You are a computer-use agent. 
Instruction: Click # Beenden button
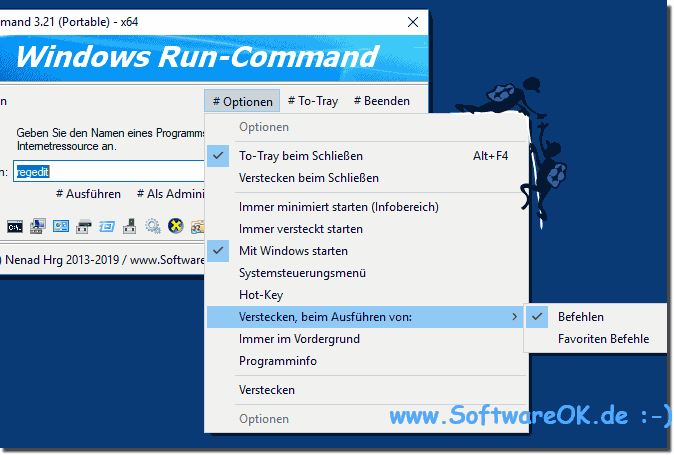click(382, 101)
